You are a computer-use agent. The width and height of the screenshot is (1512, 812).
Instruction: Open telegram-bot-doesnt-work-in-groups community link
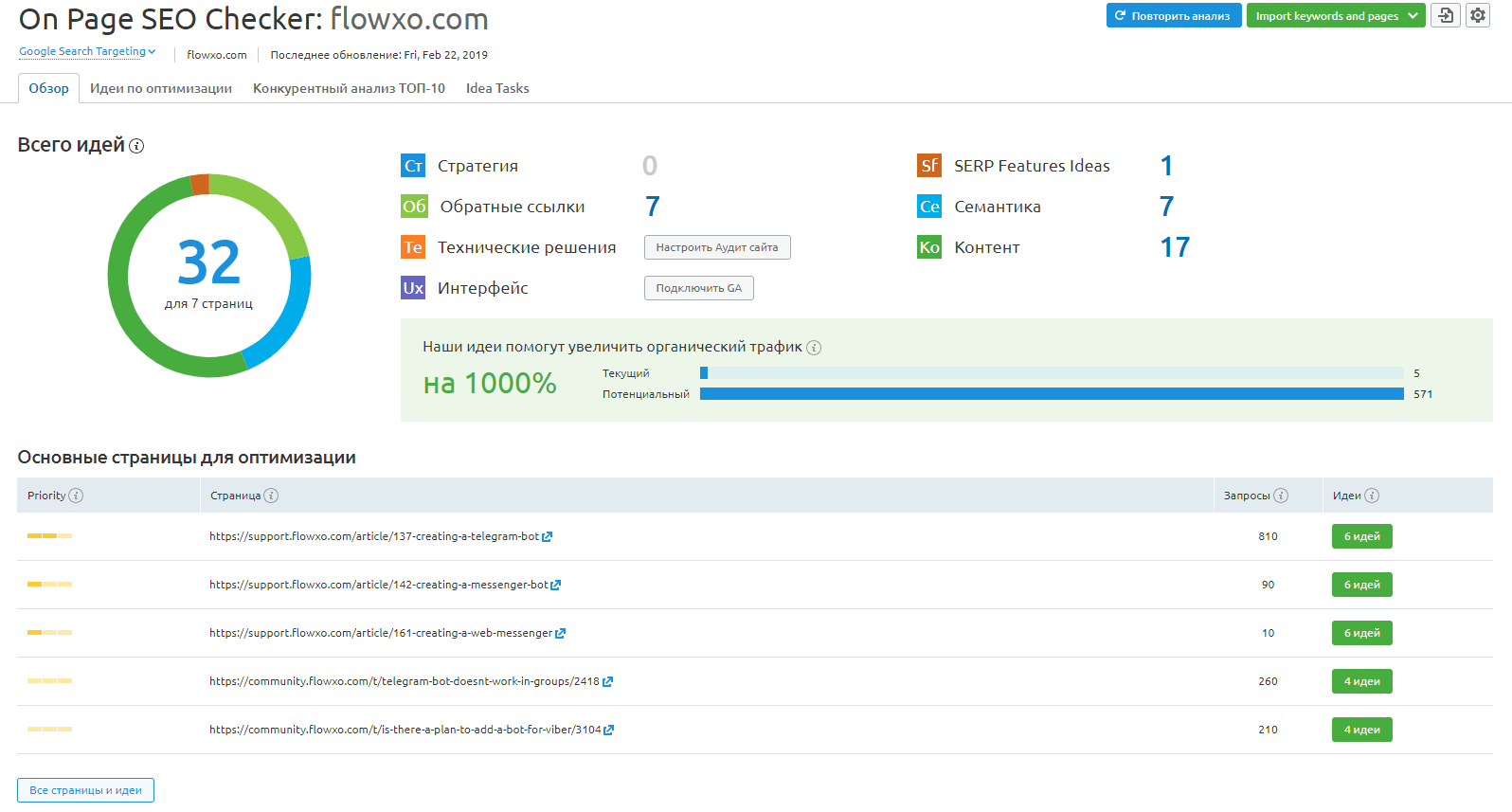(405, 681)
